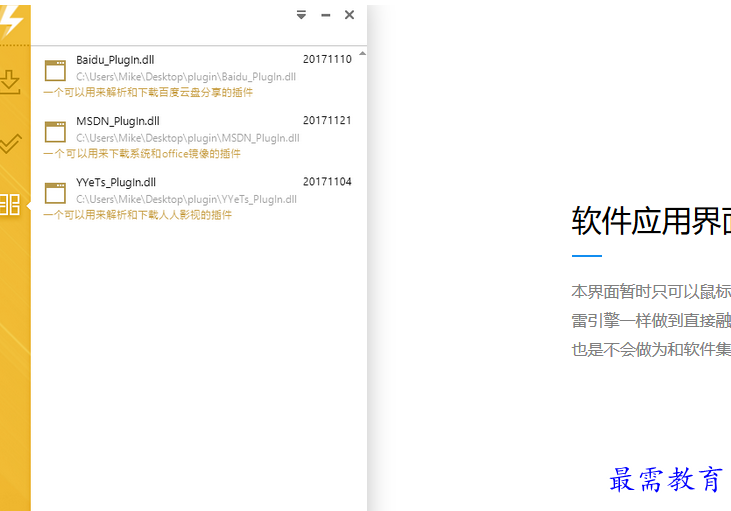Click the Baidu cloud plugin description
Screen dimensions: 731x511
[148, 92]
